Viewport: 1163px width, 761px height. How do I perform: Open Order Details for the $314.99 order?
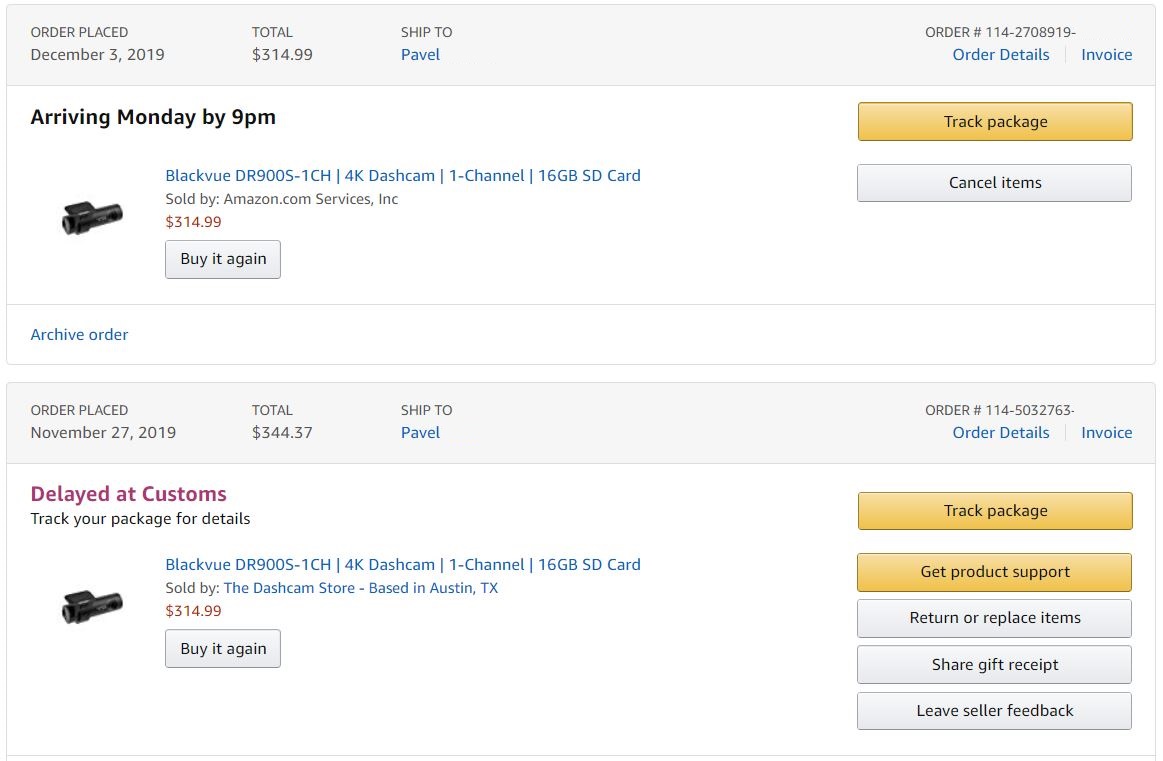1000,55
